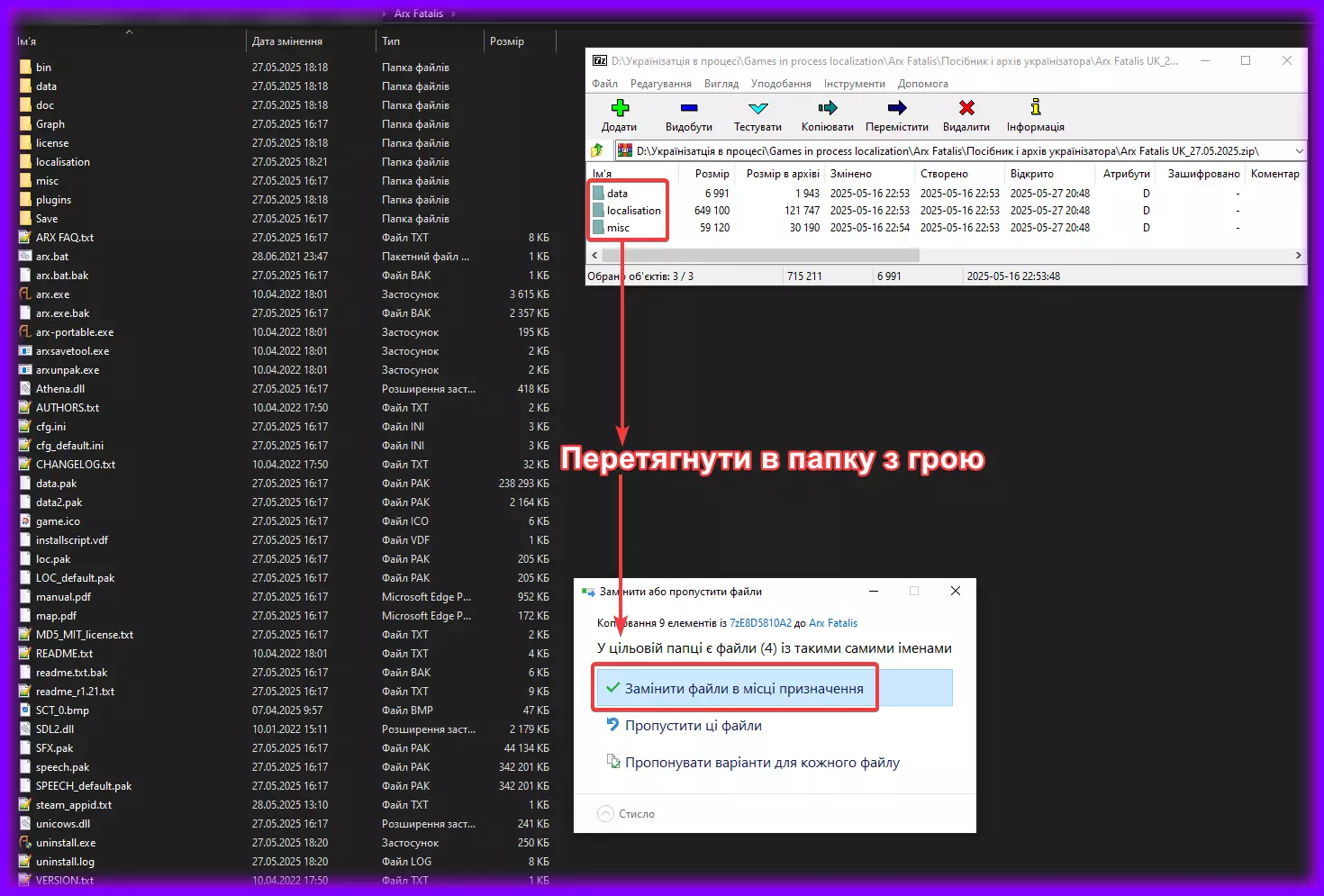Select the arx.exe application icon in Explorer

[25, 294]
